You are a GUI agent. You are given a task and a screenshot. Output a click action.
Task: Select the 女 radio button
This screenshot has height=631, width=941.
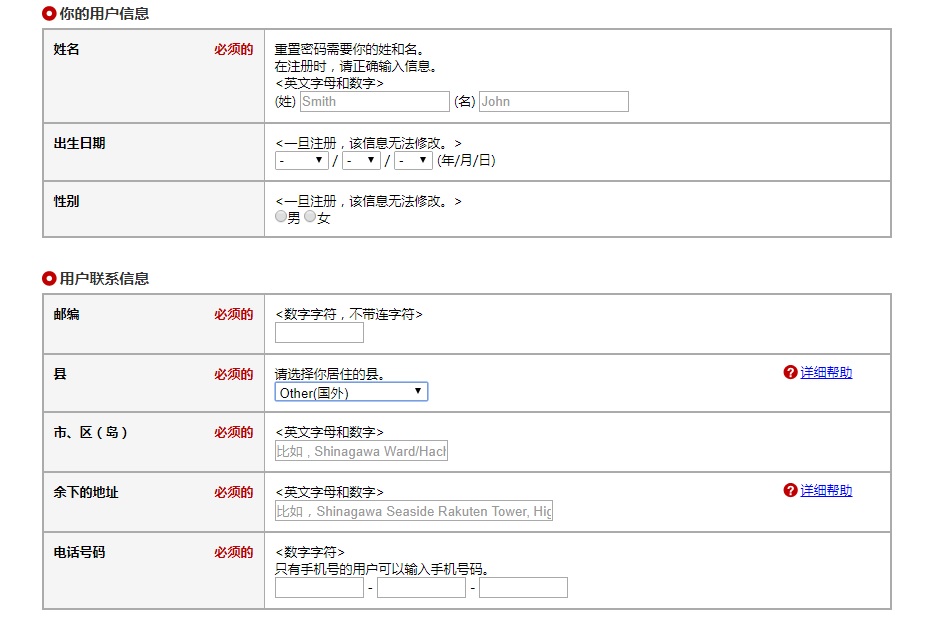[x=311, y=217]
